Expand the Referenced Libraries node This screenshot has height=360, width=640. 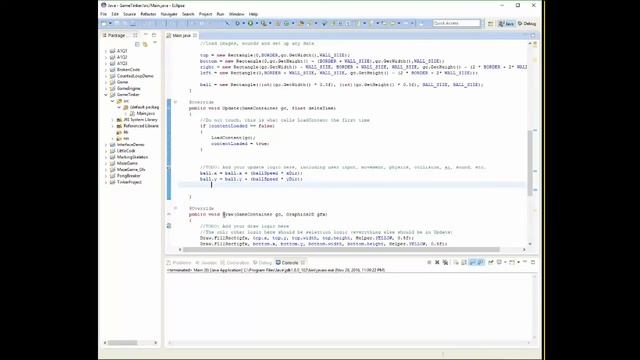tap(113, 126)
